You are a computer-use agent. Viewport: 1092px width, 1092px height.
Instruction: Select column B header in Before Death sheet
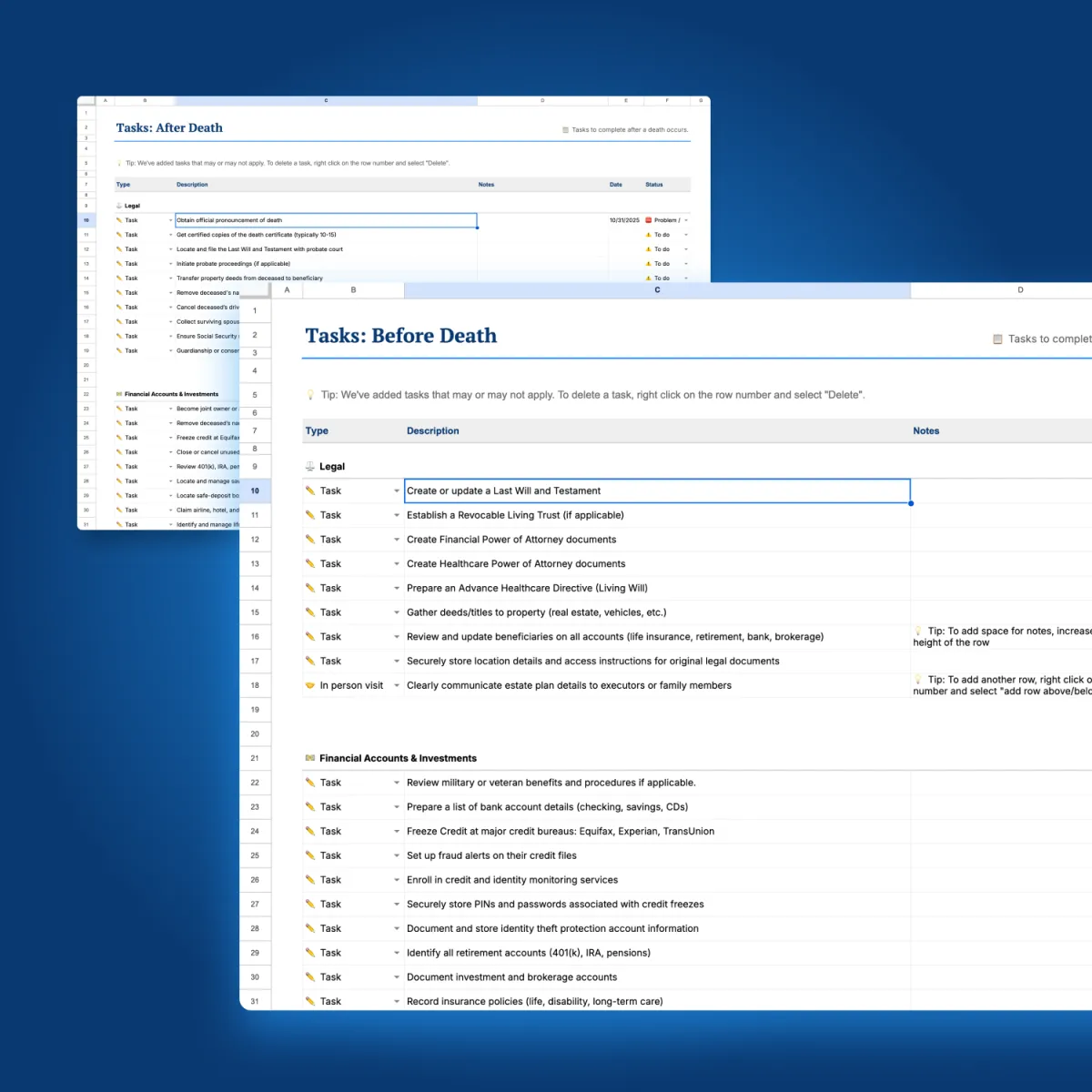point(353,290)
